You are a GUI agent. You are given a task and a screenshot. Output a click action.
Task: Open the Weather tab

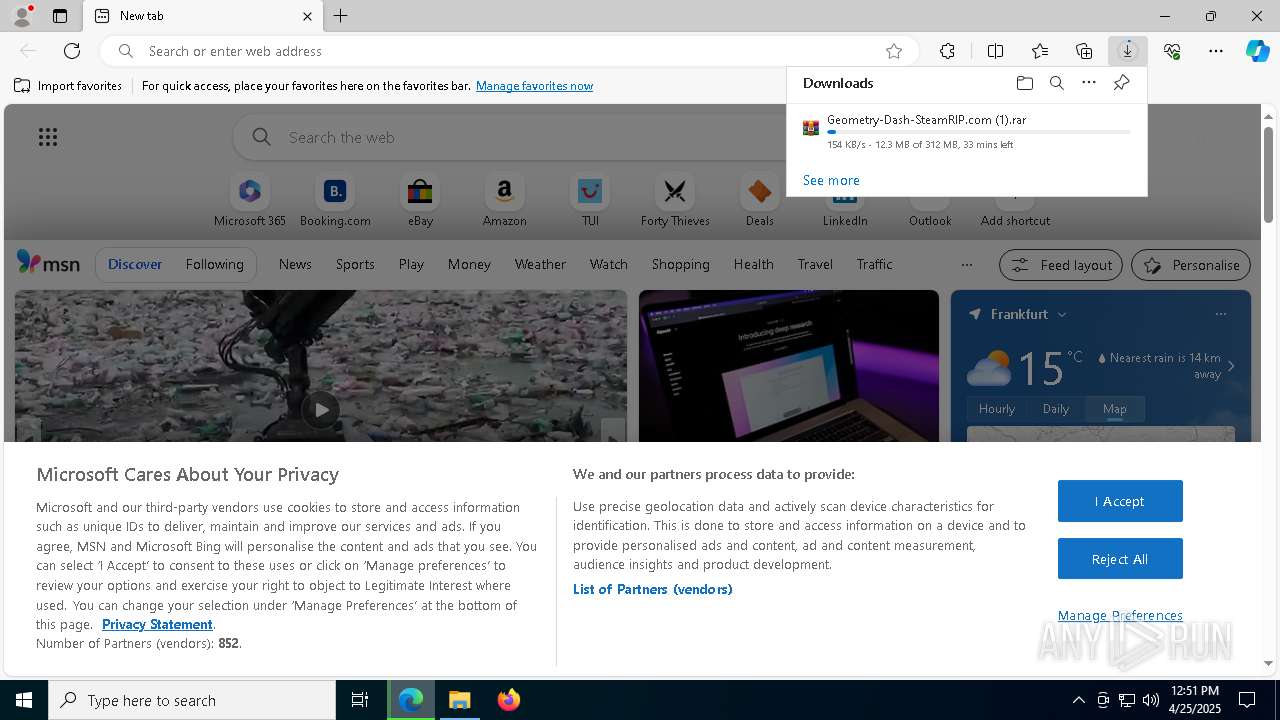tap(540, 264)
